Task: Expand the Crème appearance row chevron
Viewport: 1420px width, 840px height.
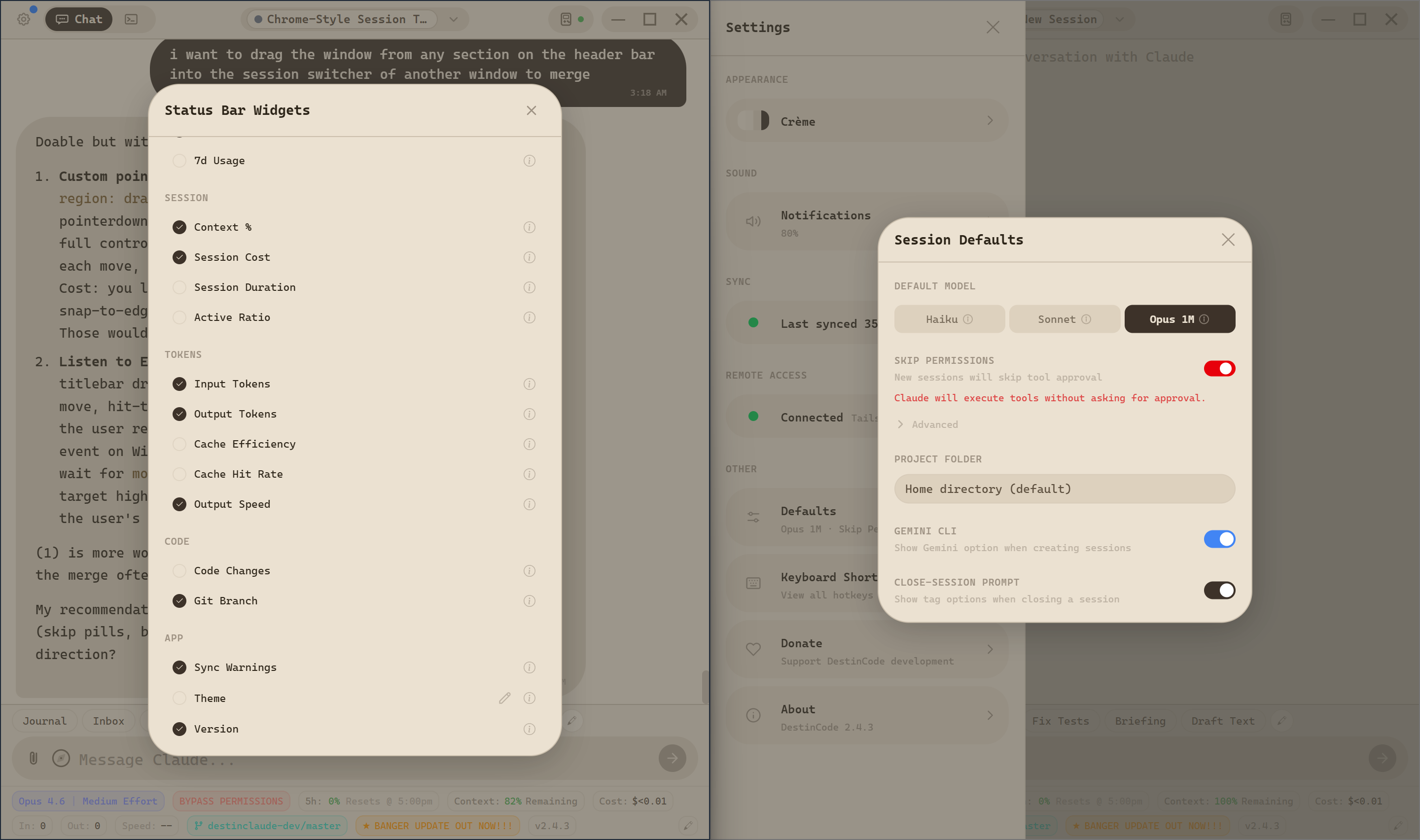Action: pyautogui.click(x=990, y=121)
